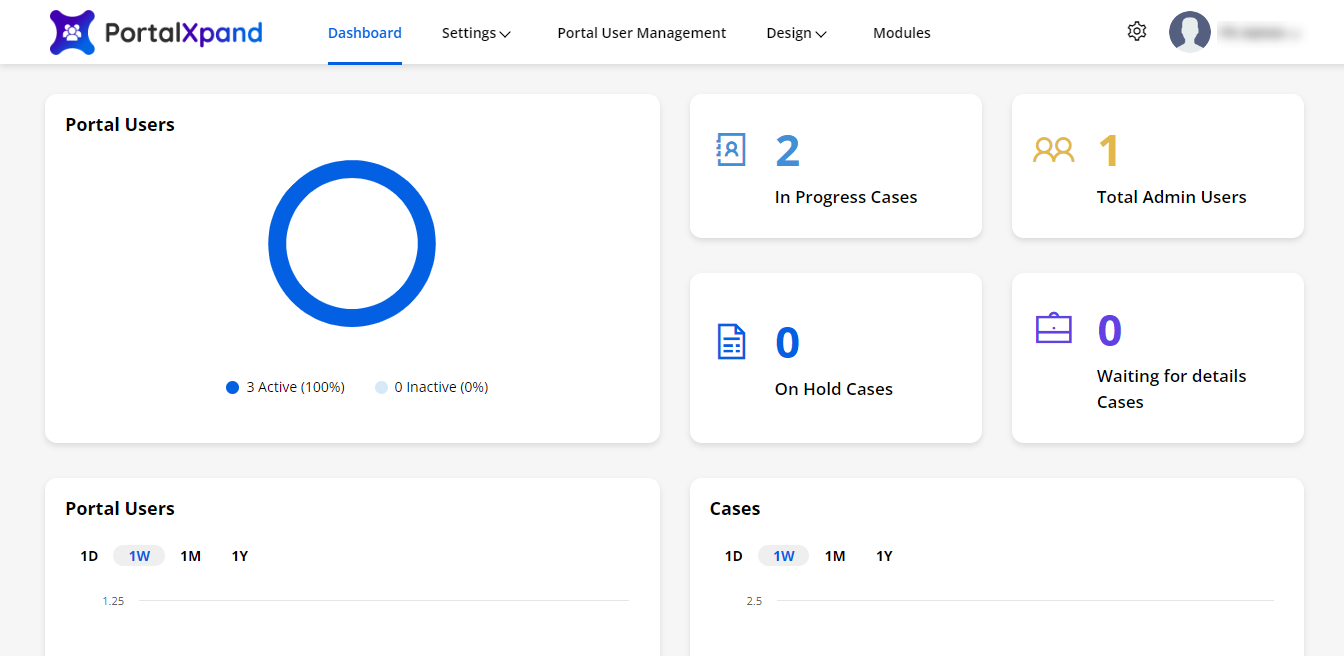
Task: Toggle the 0 Inactive legend dot
Action: click(x=381, y=388)
